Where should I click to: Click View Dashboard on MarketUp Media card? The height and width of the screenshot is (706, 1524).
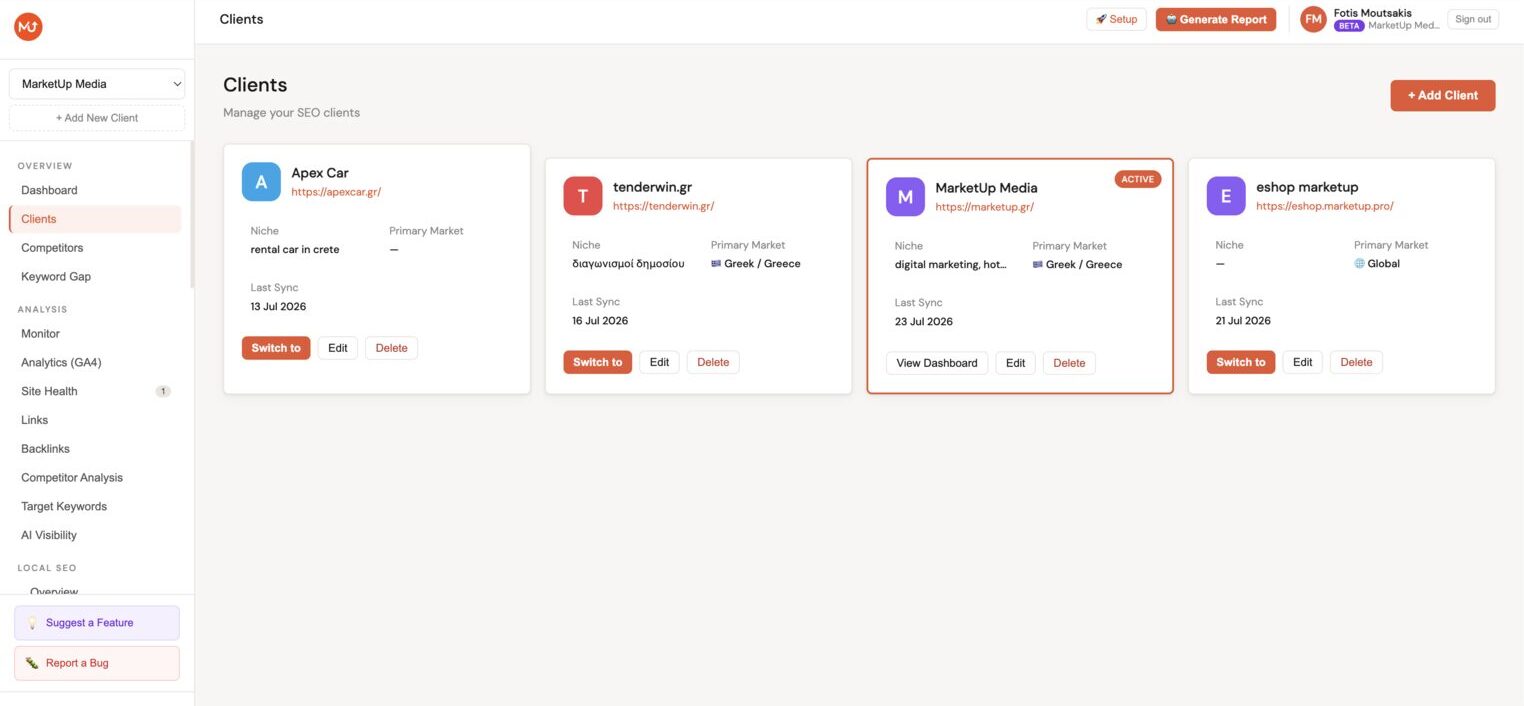(x=937, y=363)
